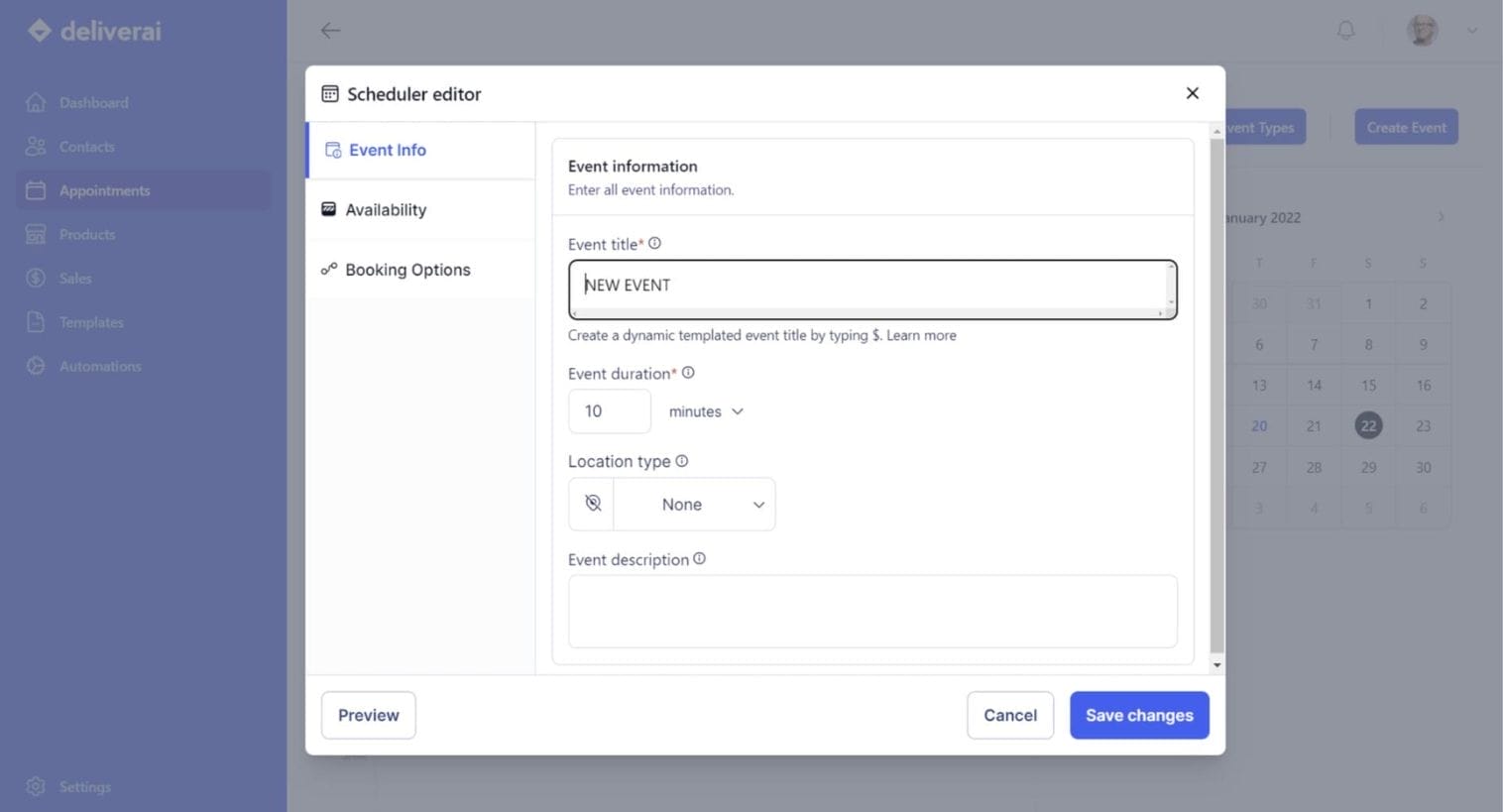Click the Save changes button
Viewport: 1503px width, 812px height.
point(1138,715)
